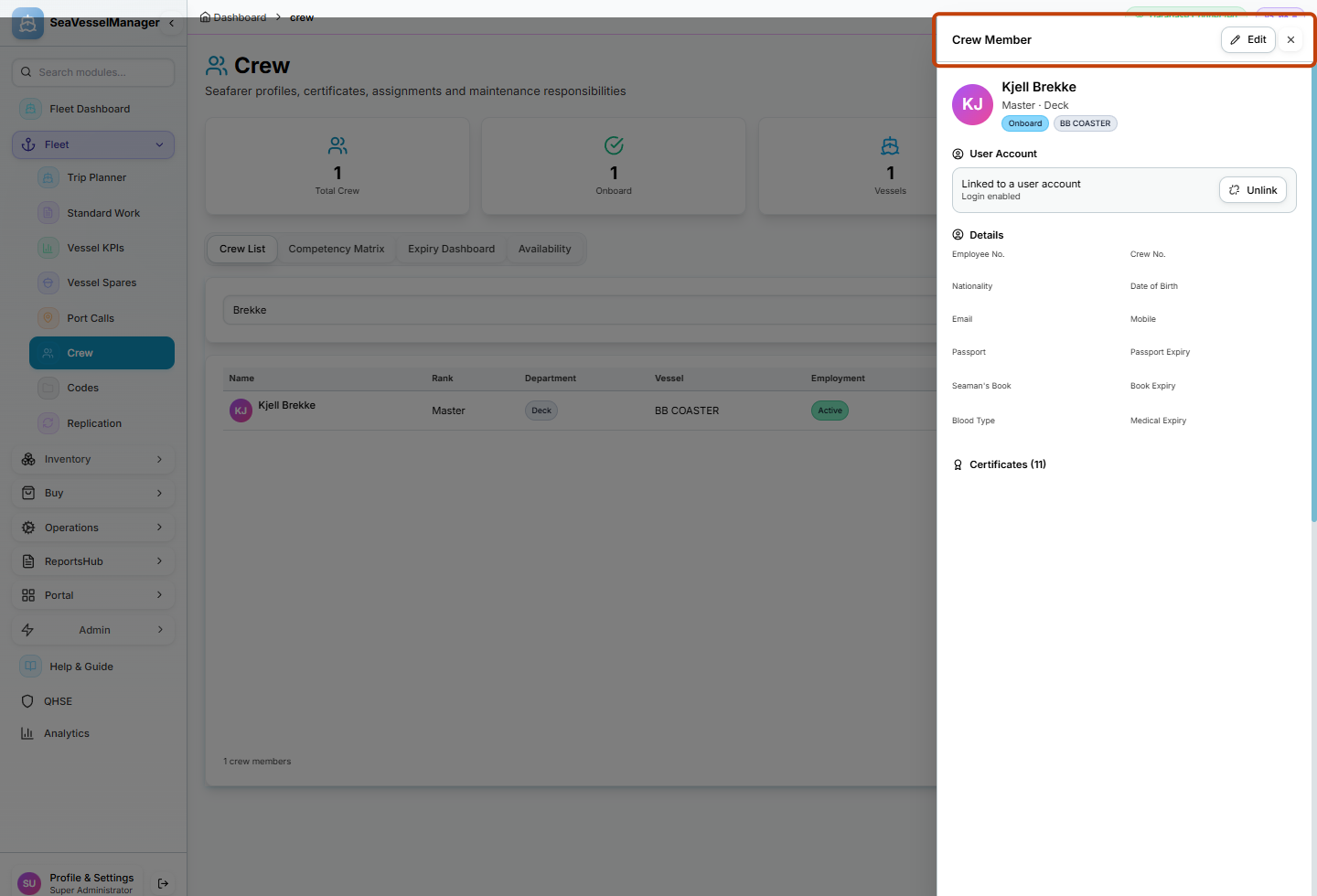Click the crew search field containing Brekke
1317x896 pixels.
coord(580,310)
